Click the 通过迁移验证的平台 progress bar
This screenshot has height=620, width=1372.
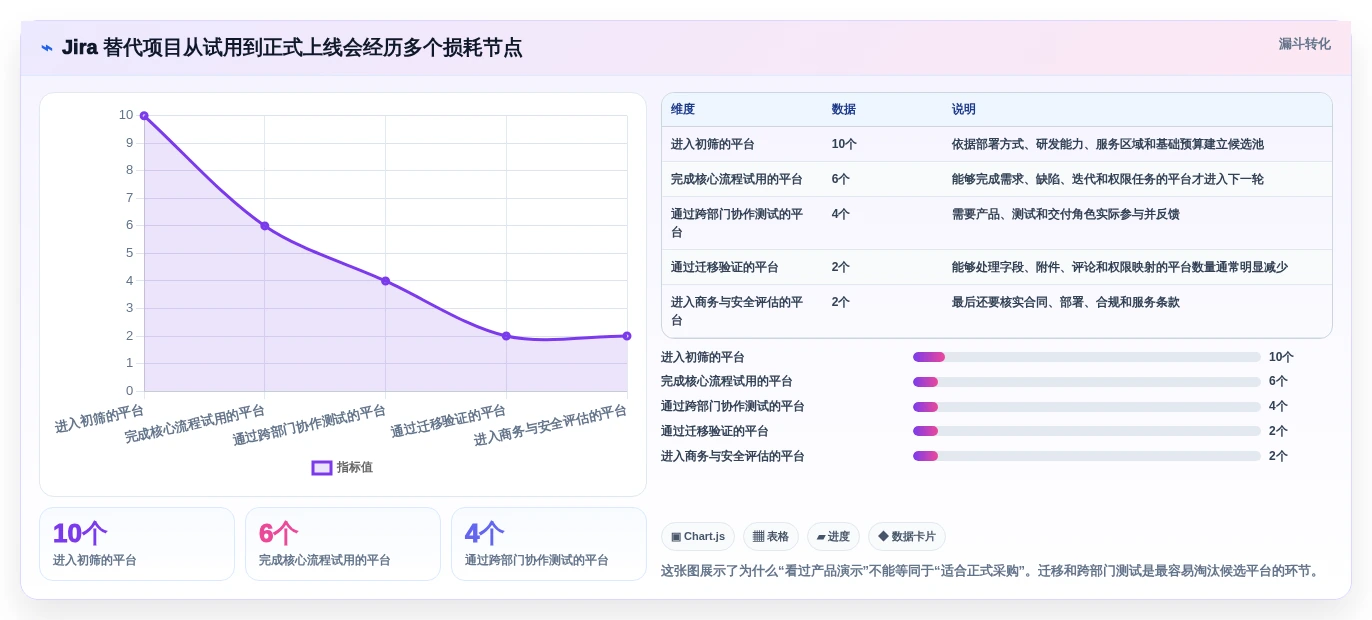[1087, 431]
